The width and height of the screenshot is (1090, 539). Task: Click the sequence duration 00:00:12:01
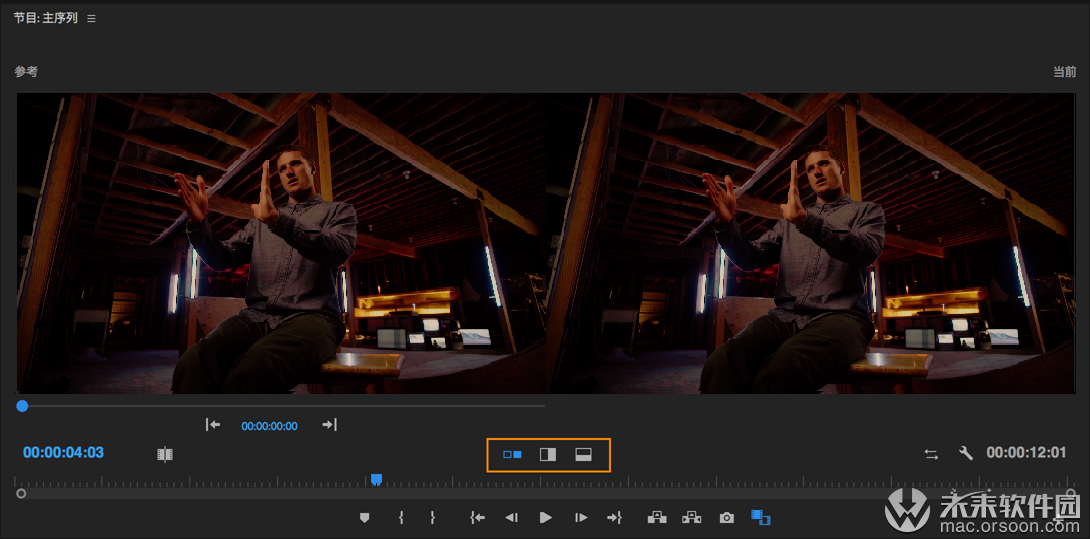[1026, 453]
